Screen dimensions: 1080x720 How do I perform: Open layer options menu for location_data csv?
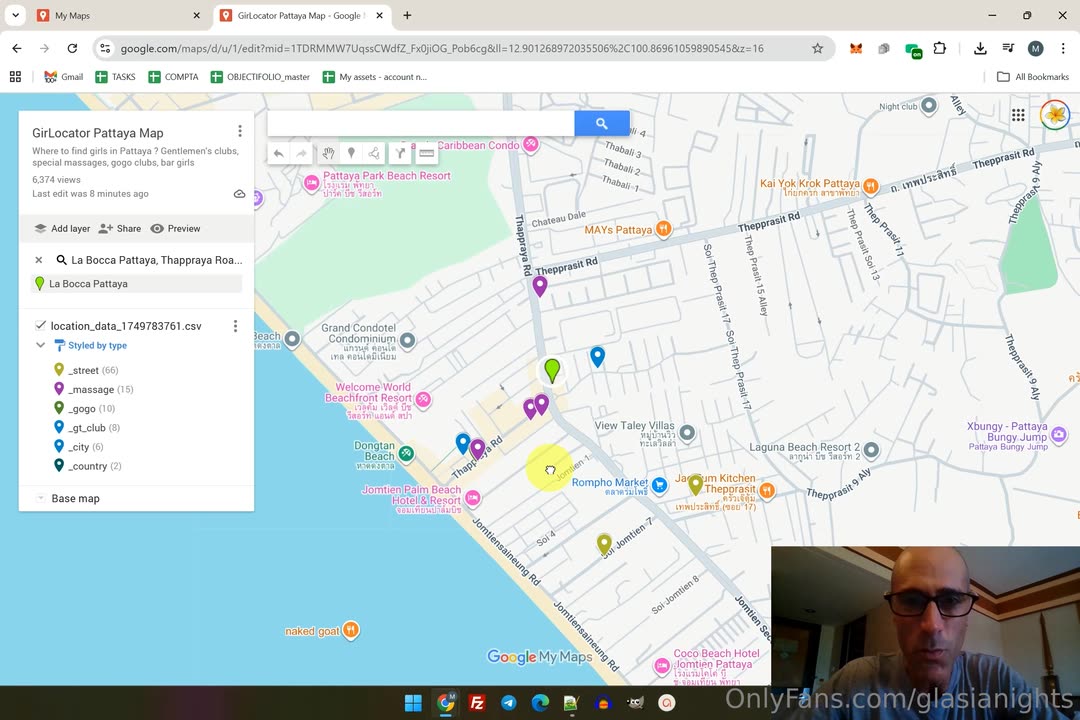235,326
